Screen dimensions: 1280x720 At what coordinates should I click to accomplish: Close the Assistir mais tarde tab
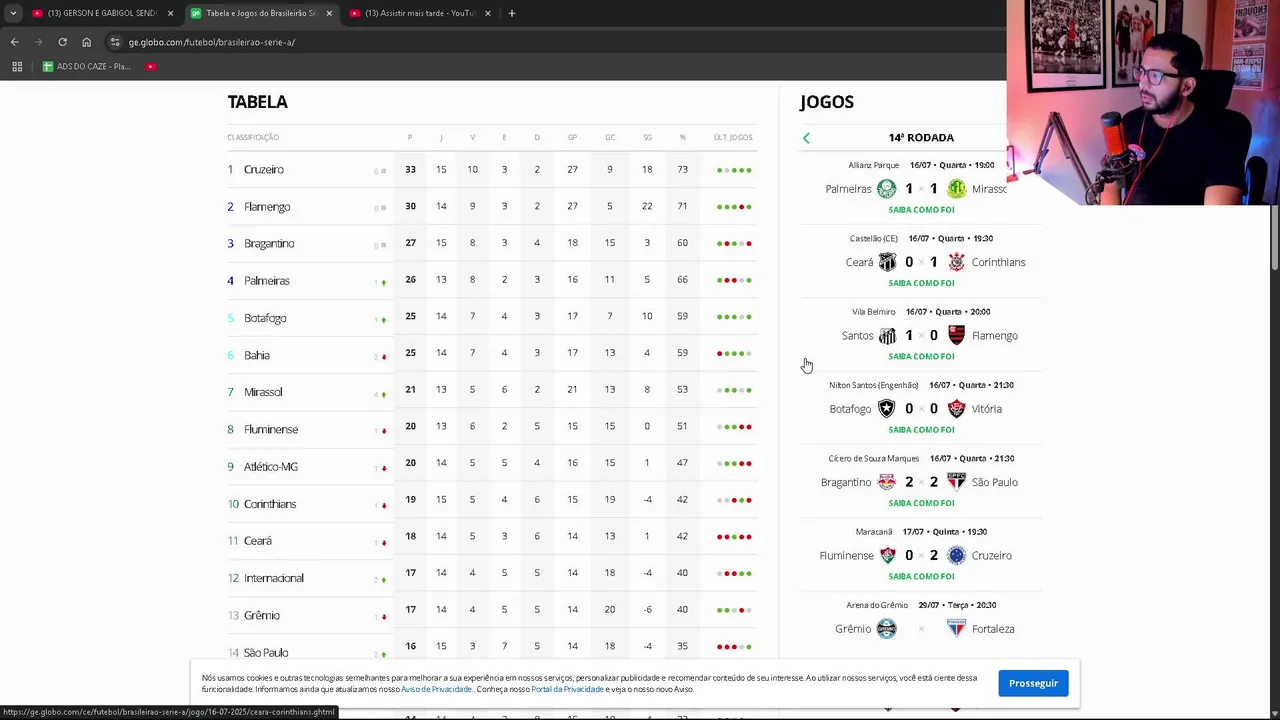tap(488, 13)
